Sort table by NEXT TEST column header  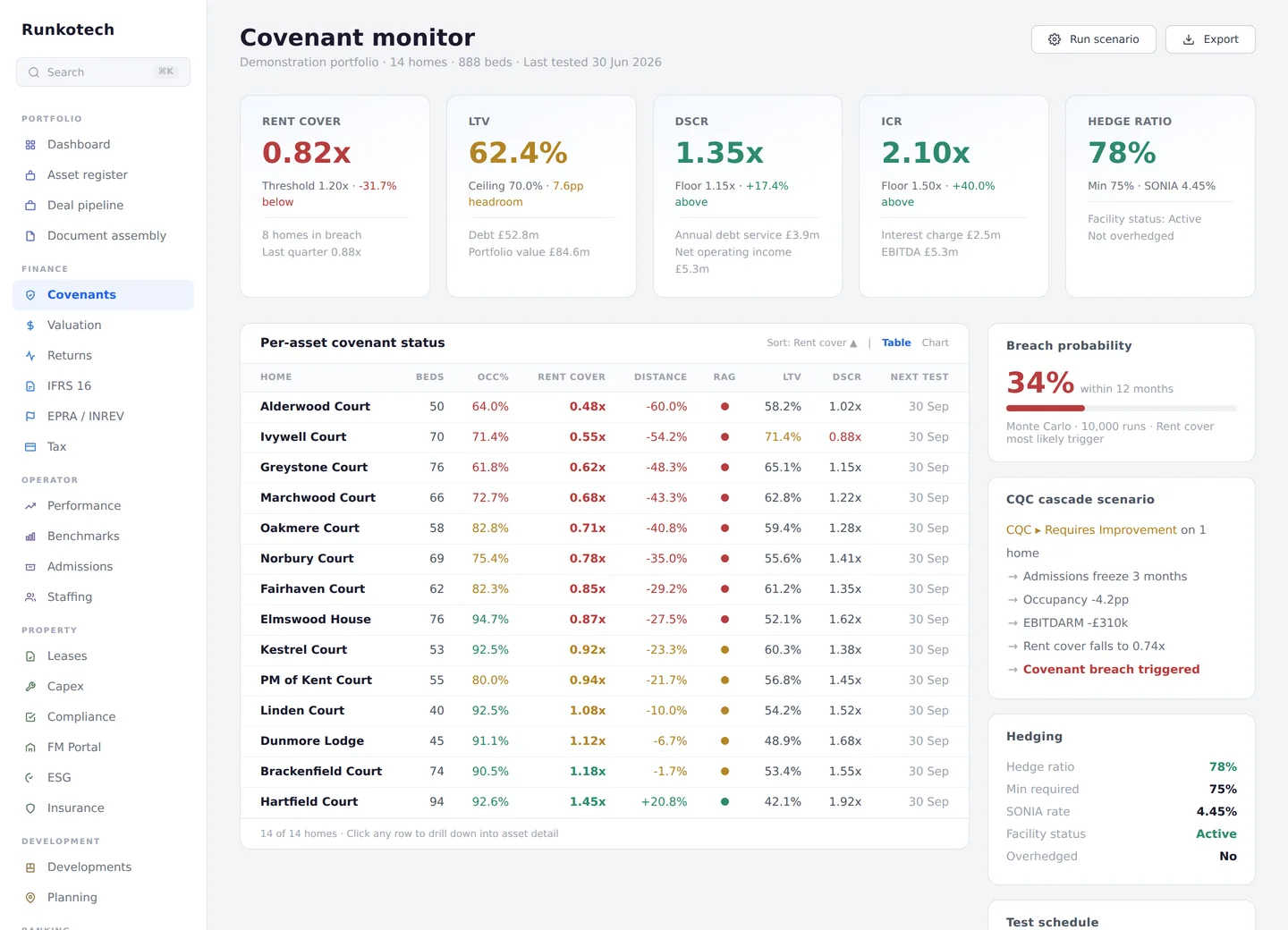(x=919, y=377)
